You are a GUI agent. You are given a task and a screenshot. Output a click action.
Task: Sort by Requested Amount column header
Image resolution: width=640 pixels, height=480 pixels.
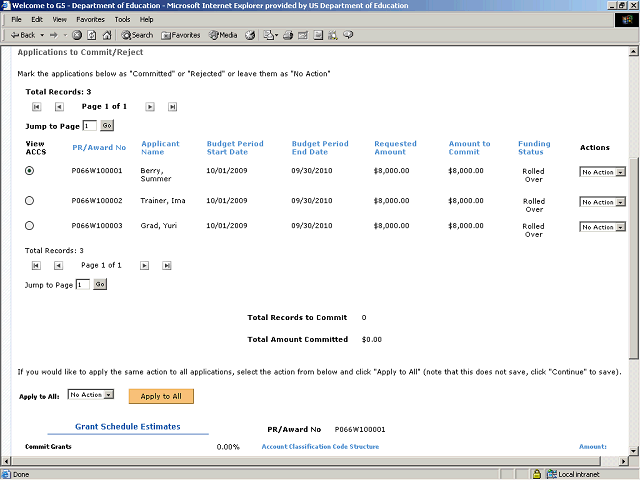395,148
